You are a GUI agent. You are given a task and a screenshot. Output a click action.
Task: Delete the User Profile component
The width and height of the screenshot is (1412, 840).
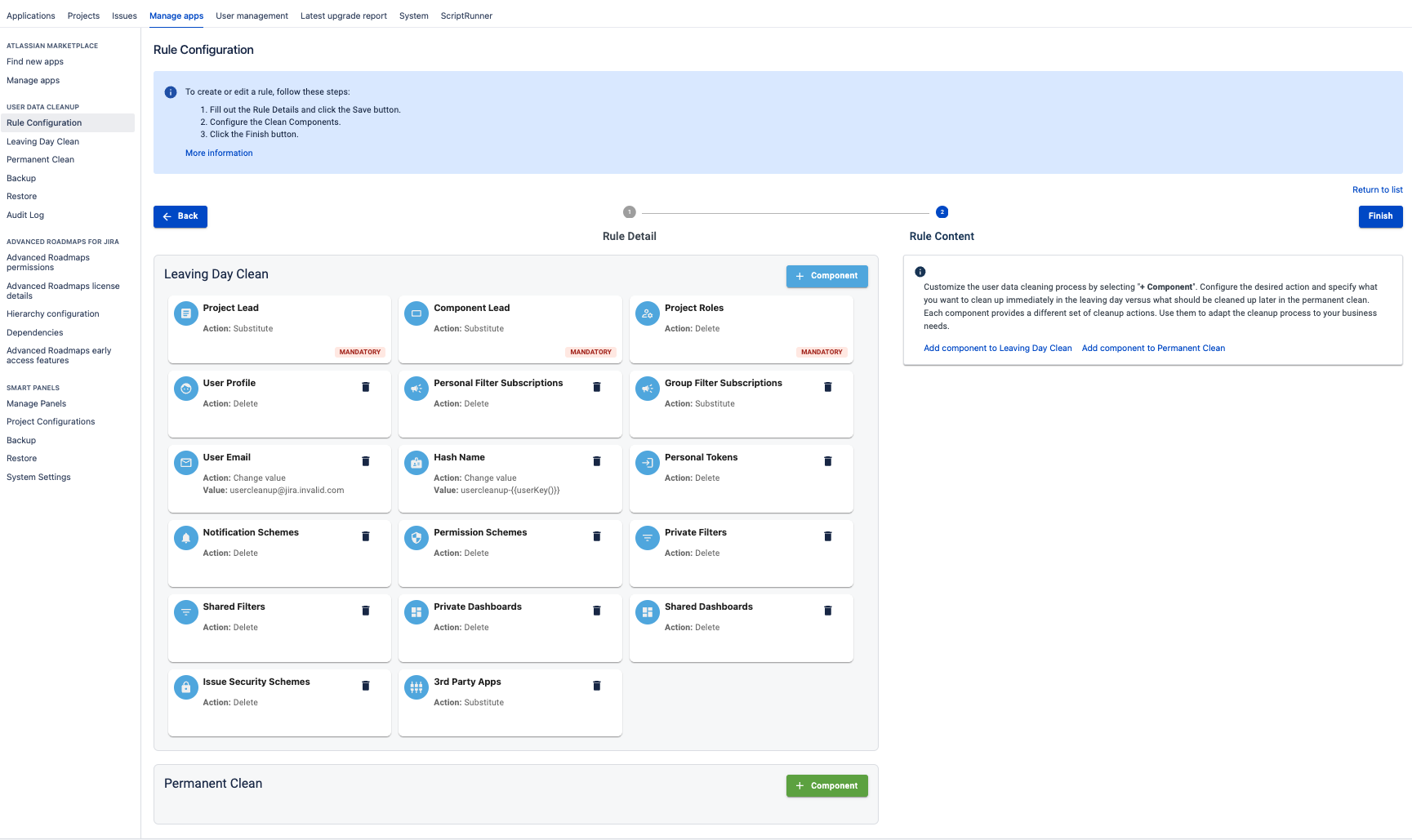pos(366,387)
